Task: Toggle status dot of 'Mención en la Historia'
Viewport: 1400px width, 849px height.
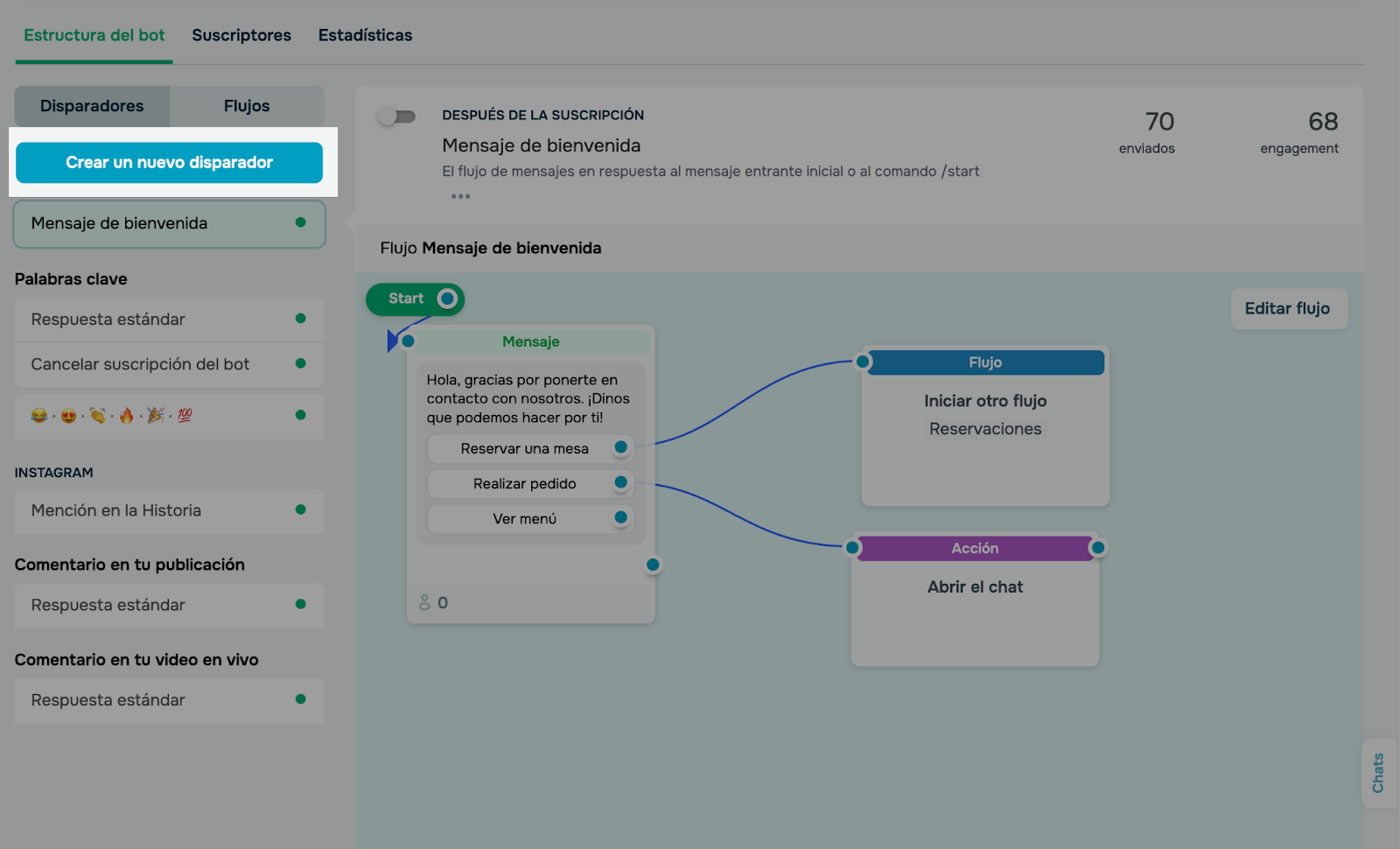Action: point(300,509)
